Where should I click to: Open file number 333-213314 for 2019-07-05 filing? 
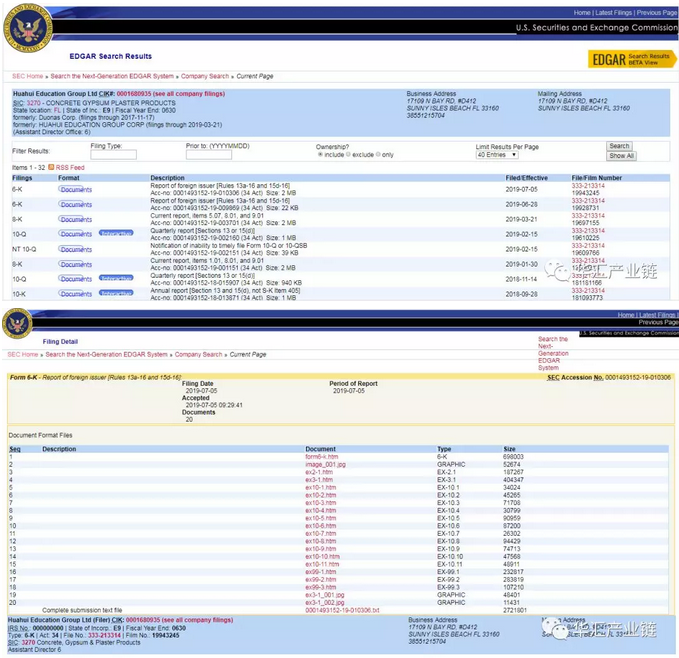click(x=588, y=186)
